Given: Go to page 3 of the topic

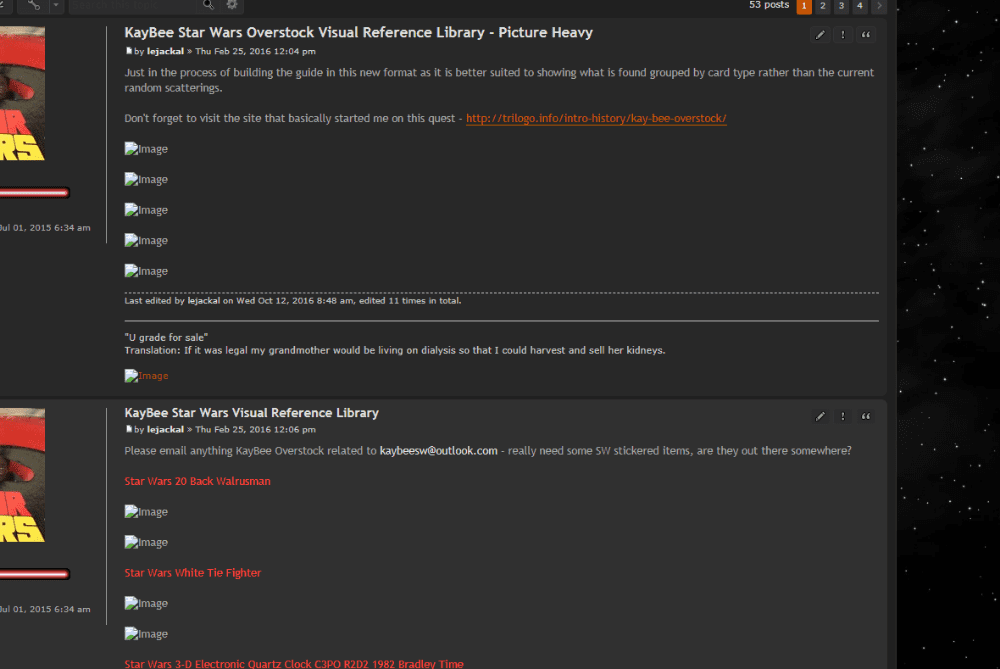Looking at the screenshot, I should coord(841,6).
